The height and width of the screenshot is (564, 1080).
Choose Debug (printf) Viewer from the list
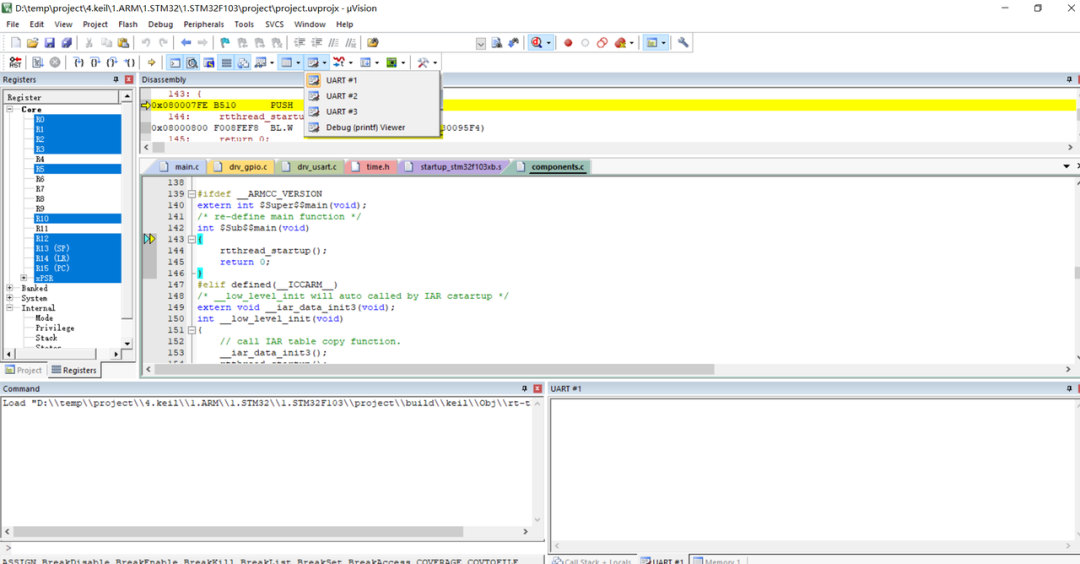[x=365, y=127]
